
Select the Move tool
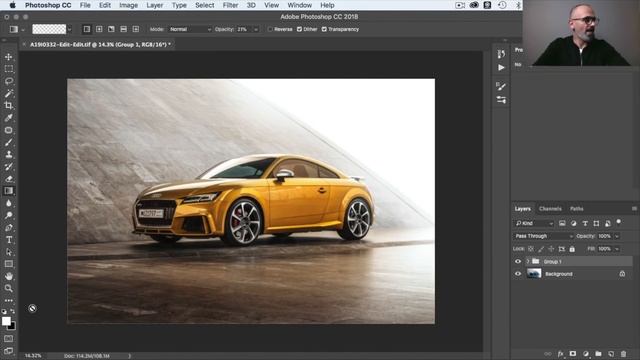tap(9, 57)
